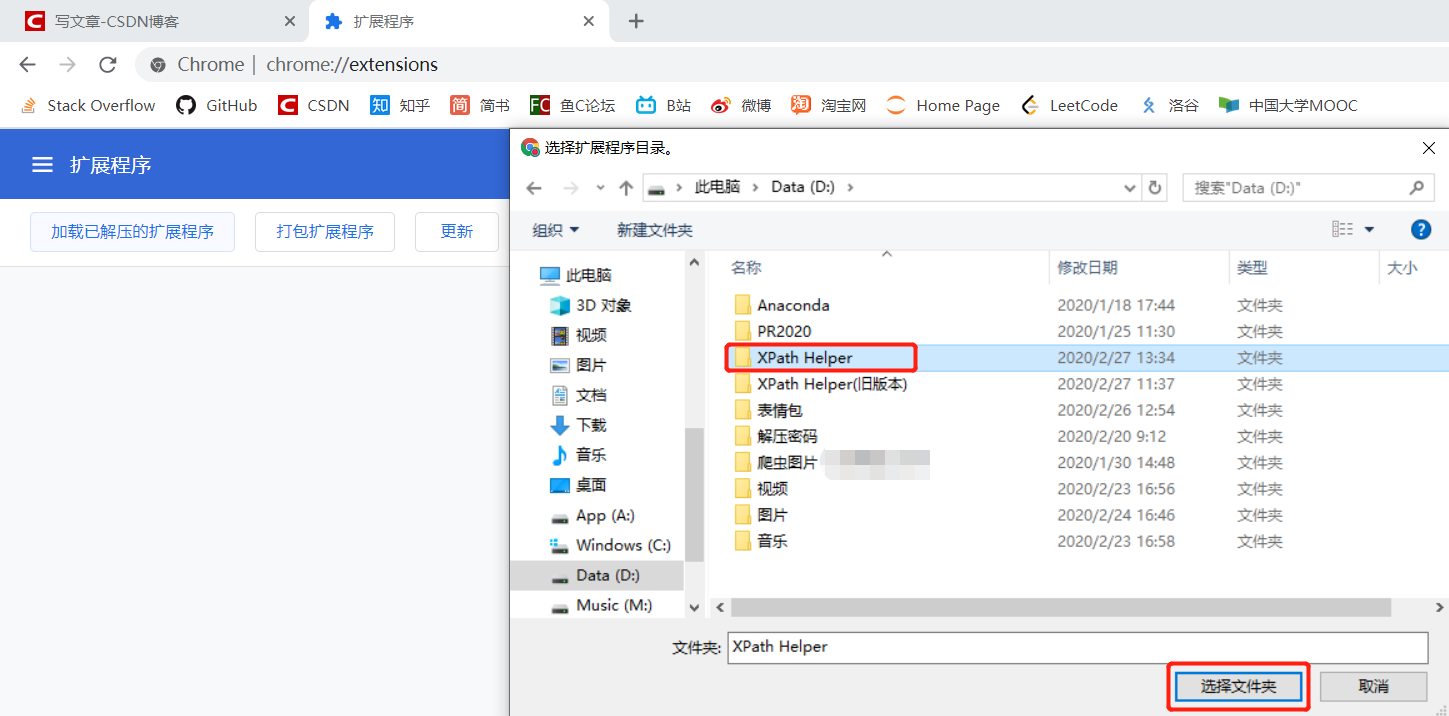This screenshot has width=1449, height=716.
Task: Reload the current Chrome page
Action: pyautogui.click(x=107, y=64)
